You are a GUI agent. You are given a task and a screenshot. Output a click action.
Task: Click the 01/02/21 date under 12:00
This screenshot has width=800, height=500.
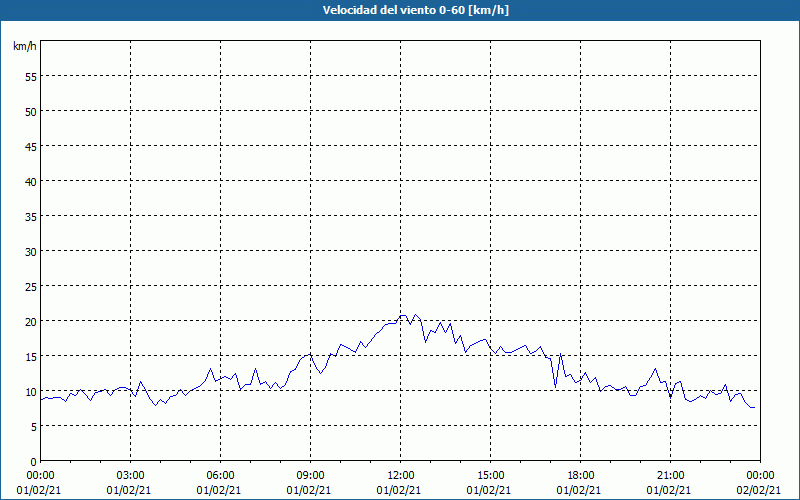pos(398,490)
